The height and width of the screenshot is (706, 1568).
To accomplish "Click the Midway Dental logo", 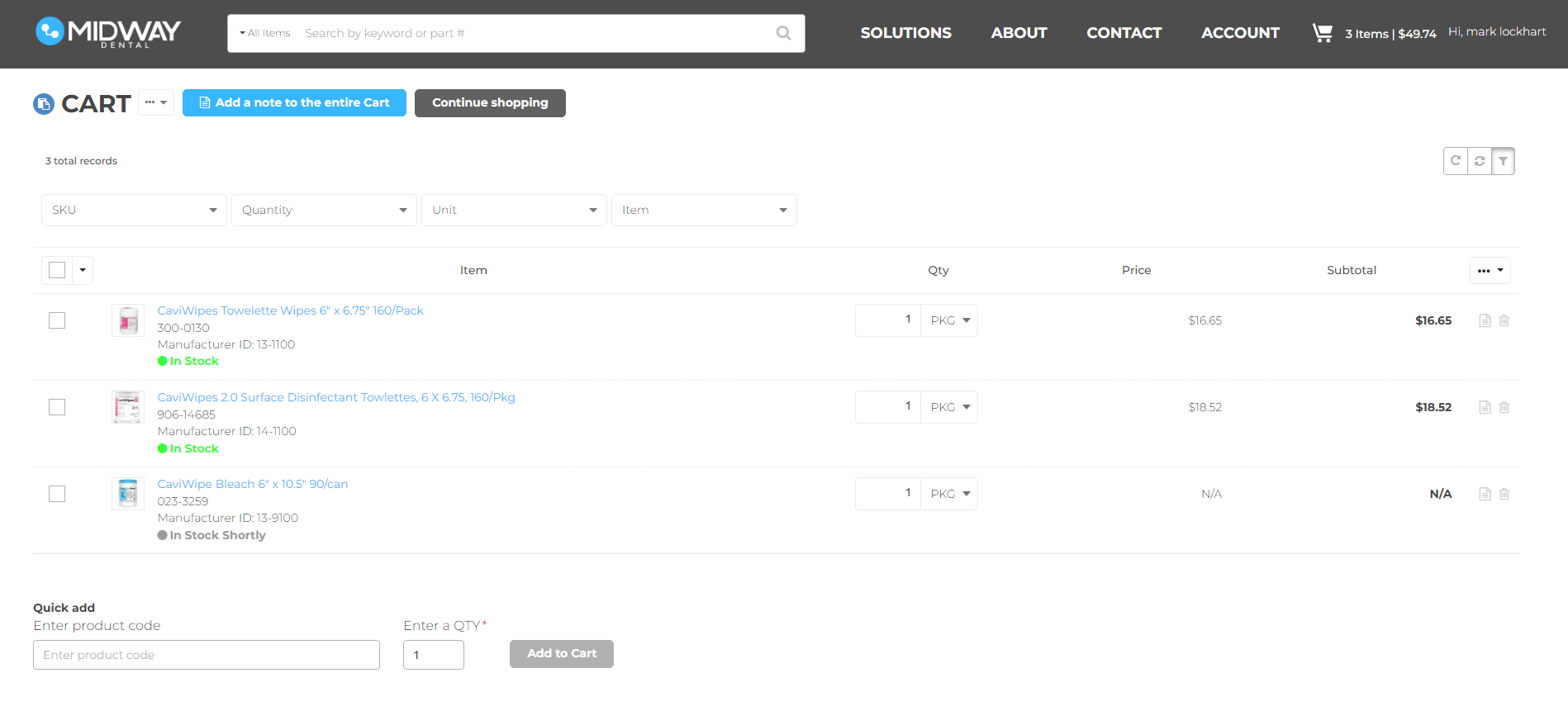I will point(108,32).
